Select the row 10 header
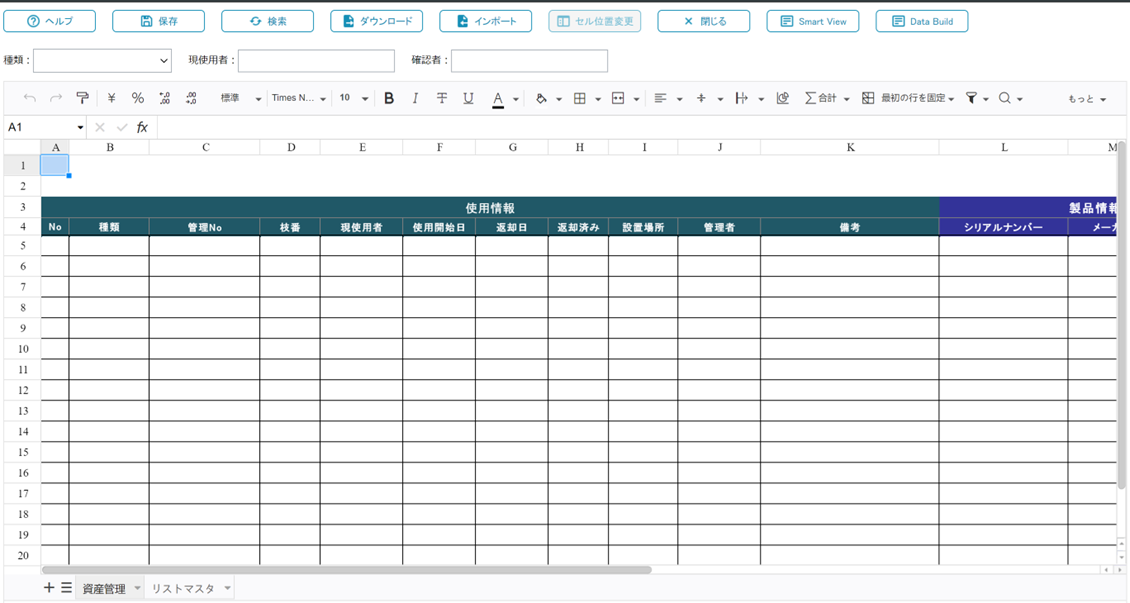This screenshot has width=1130, height=603. coord(23,349)
